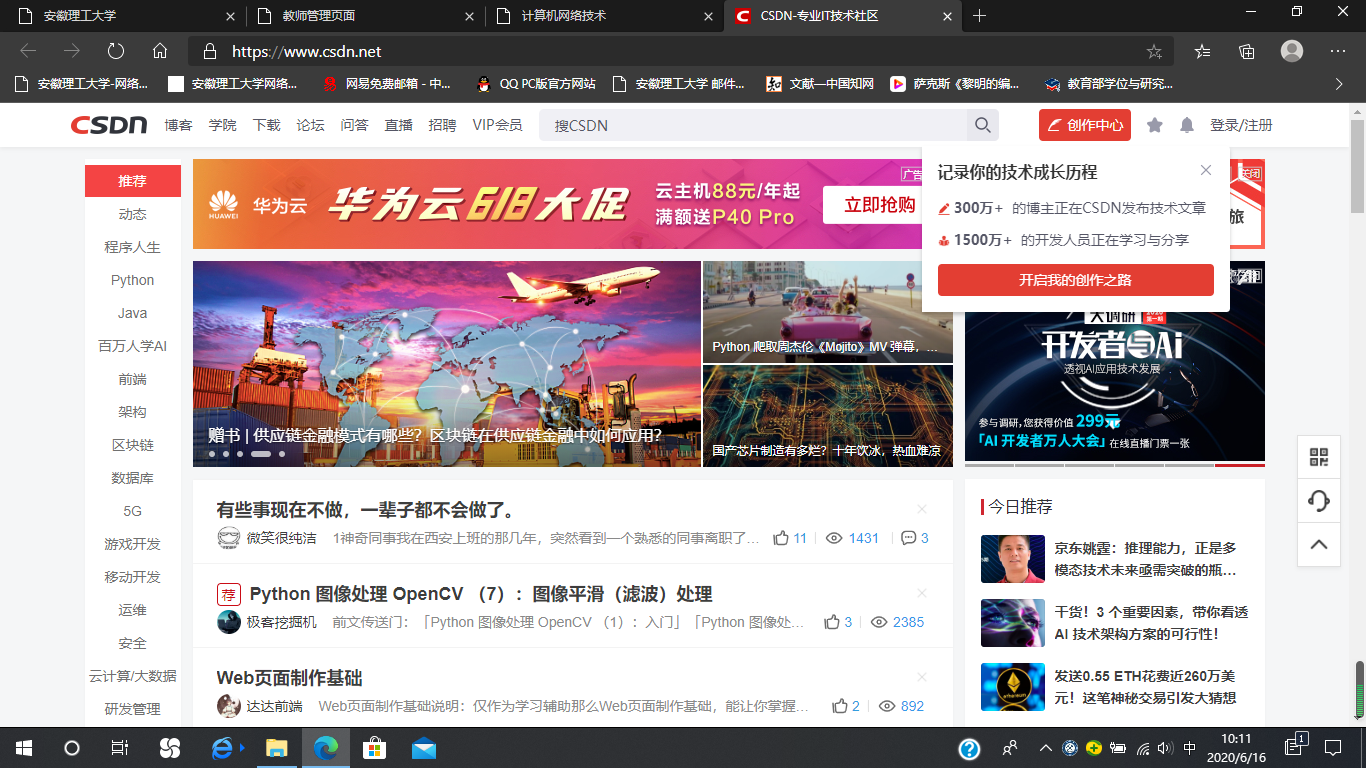Viewport: 1366px width, 768px height.
Task: Open the Edge favorites list
Action: (x=1203, y=51)
